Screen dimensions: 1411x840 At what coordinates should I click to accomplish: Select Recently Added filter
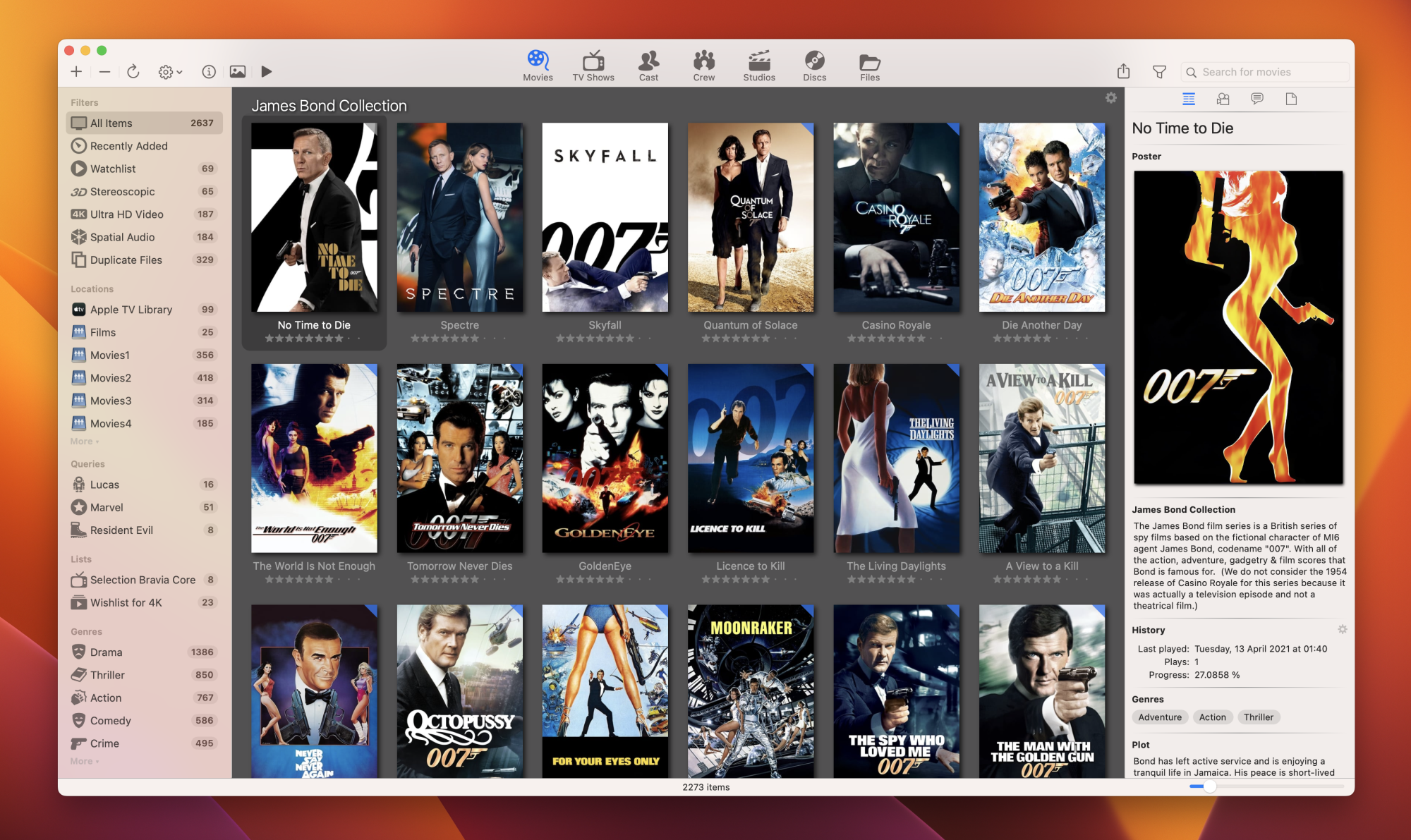pos(145,146)
